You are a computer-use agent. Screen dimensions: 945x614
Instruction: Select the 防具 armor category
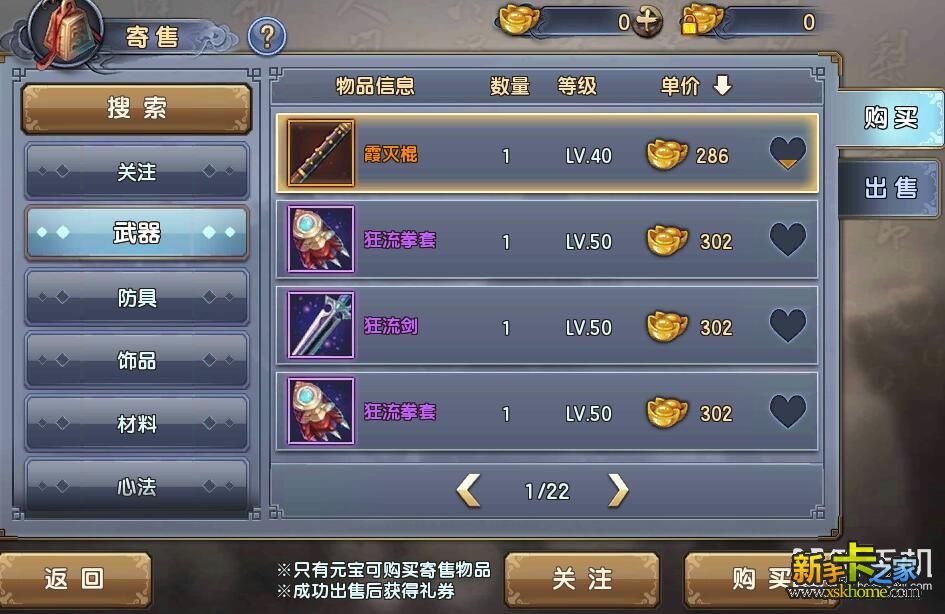point(137,297)
